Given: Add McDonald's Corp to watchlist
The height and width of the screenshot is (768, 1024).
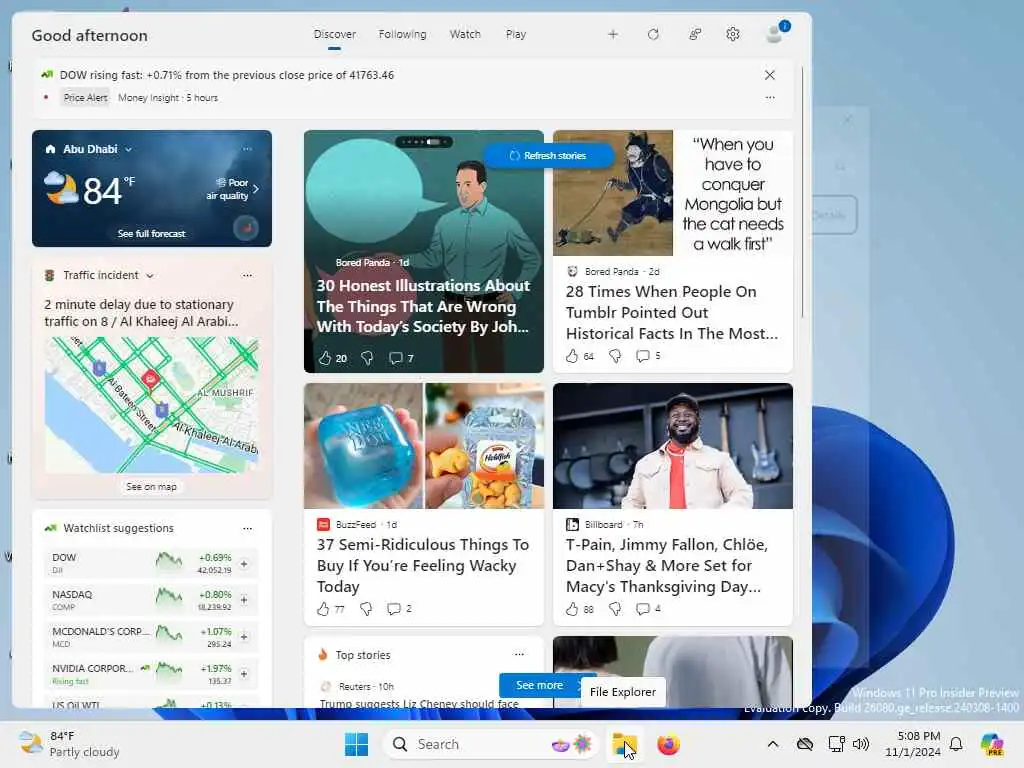Looking at the screenshot, I should (x=244, y=637).
